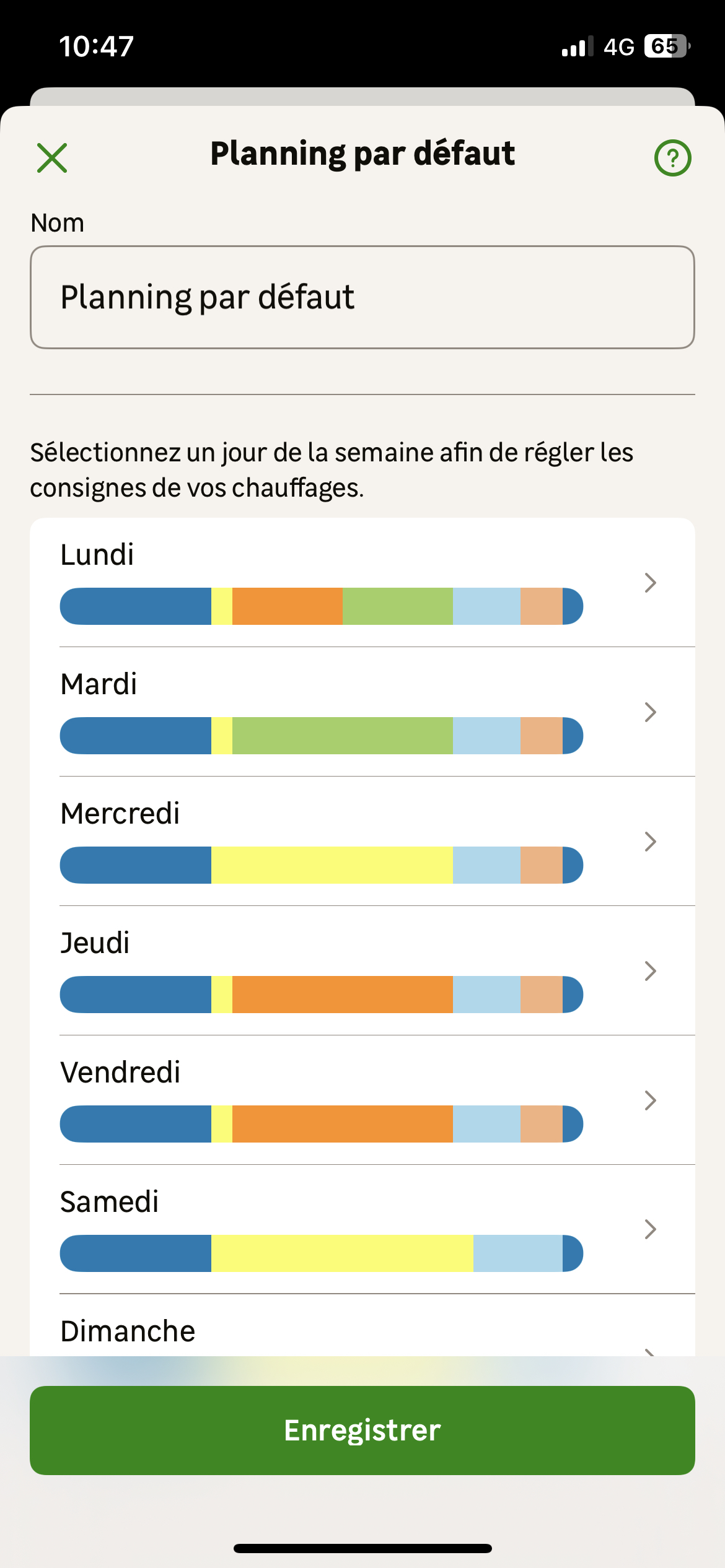Open Jeudi chevron arrow
Image resolution: width=725 pixels, height=1568 pixels.
(x=650, y=971)
